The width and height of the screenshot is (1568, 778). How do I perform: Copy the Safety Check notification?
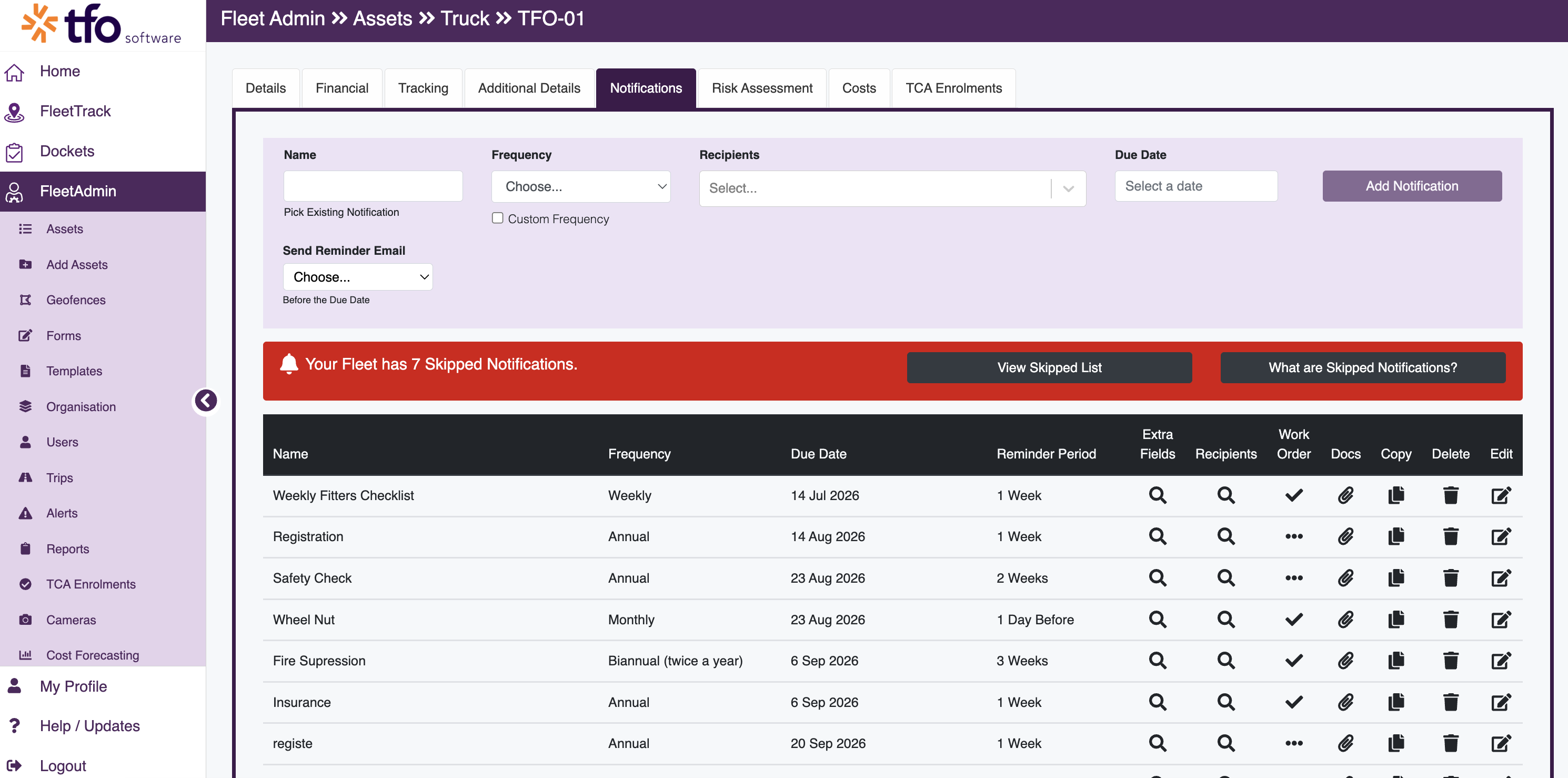click(1396, 578)
